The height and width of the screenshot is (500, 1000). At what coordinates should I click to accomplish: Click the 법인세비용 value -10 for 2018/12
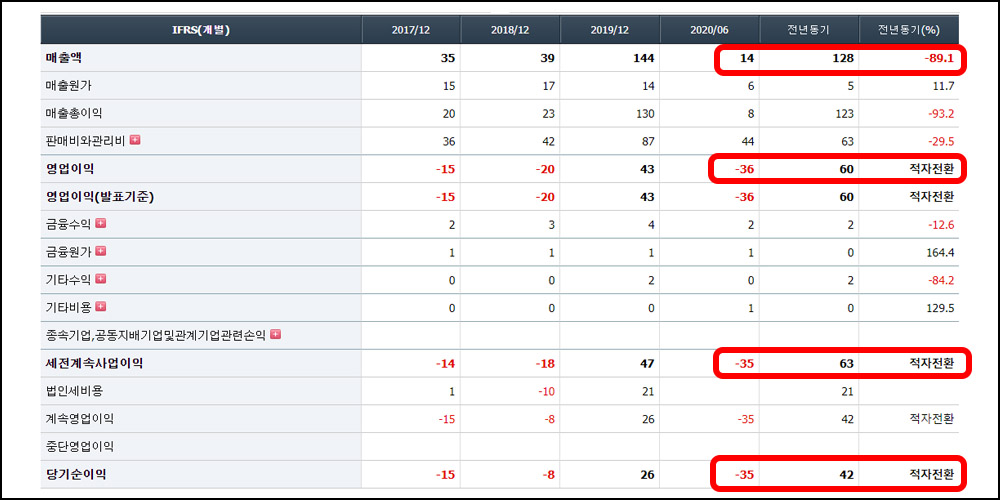pos(547,392)
